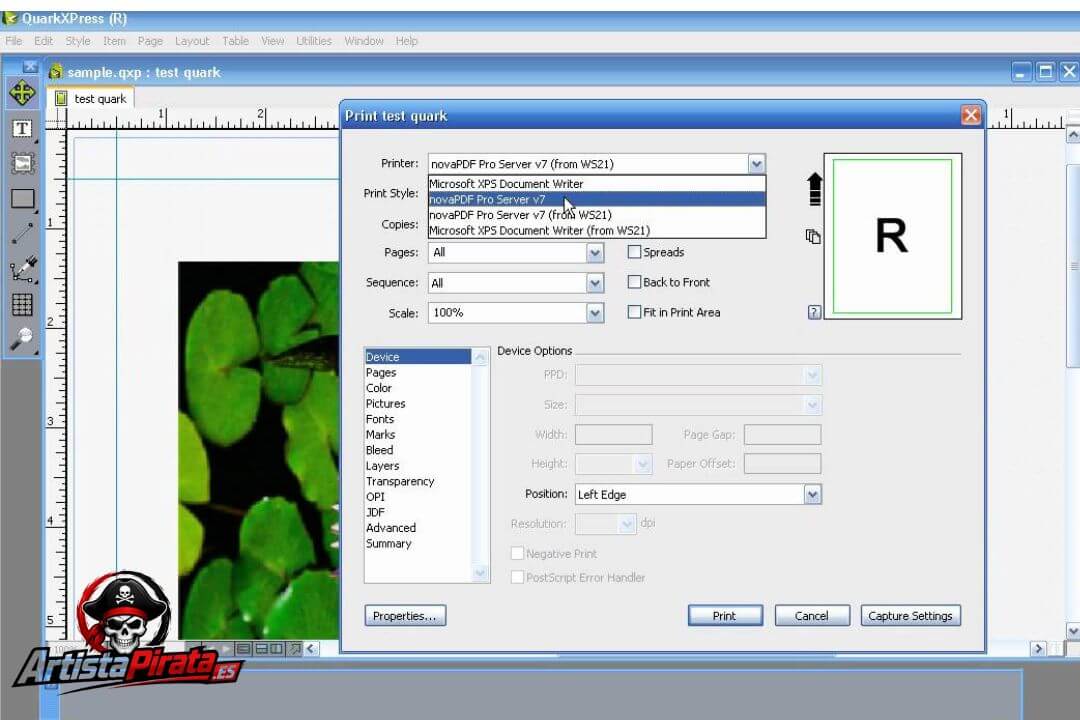Open the Size dropdown
Screen dimensions: 1080x720
pyautogui.click(x=813, y=404)
